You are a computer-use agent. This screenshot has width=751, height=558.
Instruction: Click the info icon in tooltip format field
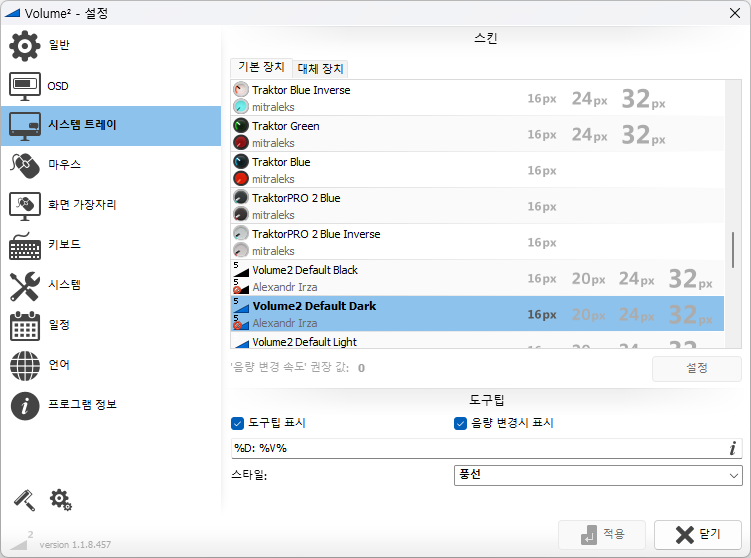(732, 448)
